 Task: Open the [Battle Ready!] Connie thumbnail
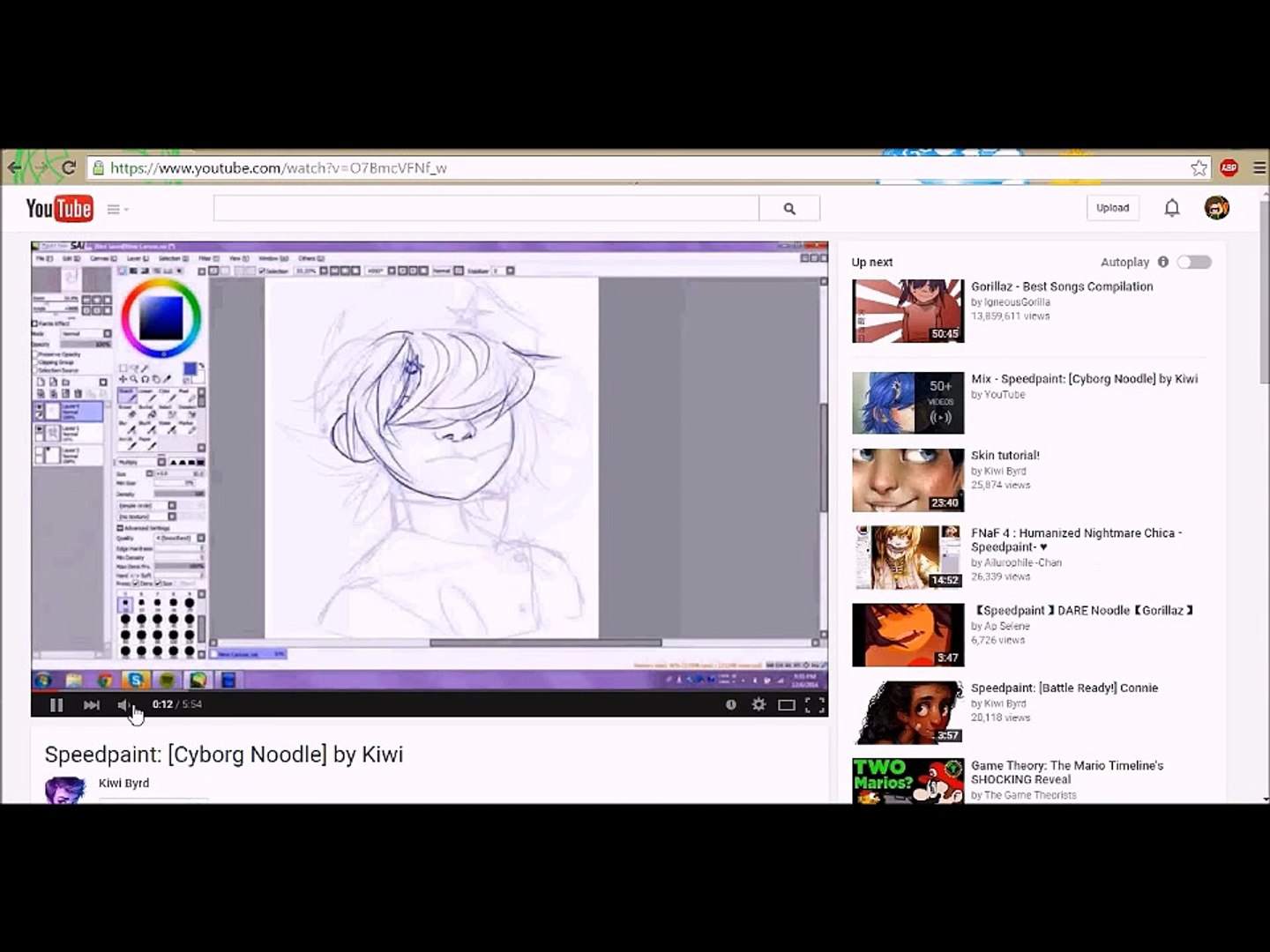coord(908,713)
